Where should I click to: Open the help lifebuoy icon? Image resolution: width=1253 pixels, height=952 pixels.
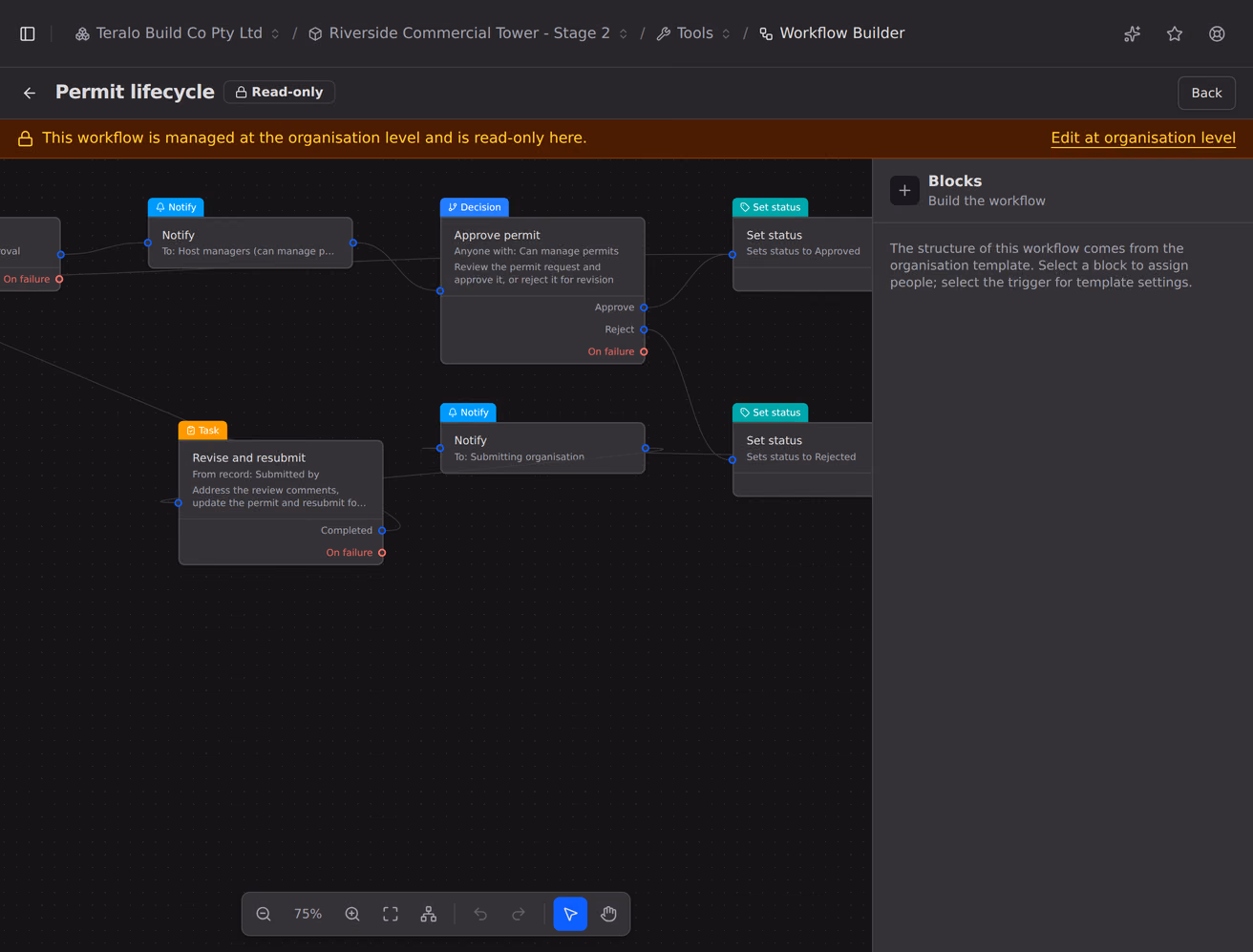point(1217,33)
